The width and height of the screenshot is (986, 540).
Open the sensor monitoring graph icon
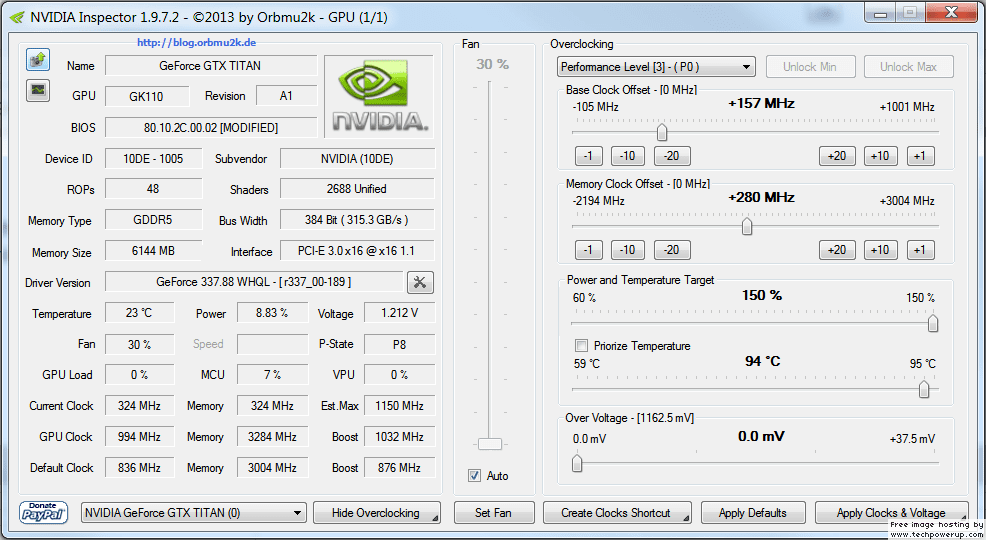tap(38, 90)
